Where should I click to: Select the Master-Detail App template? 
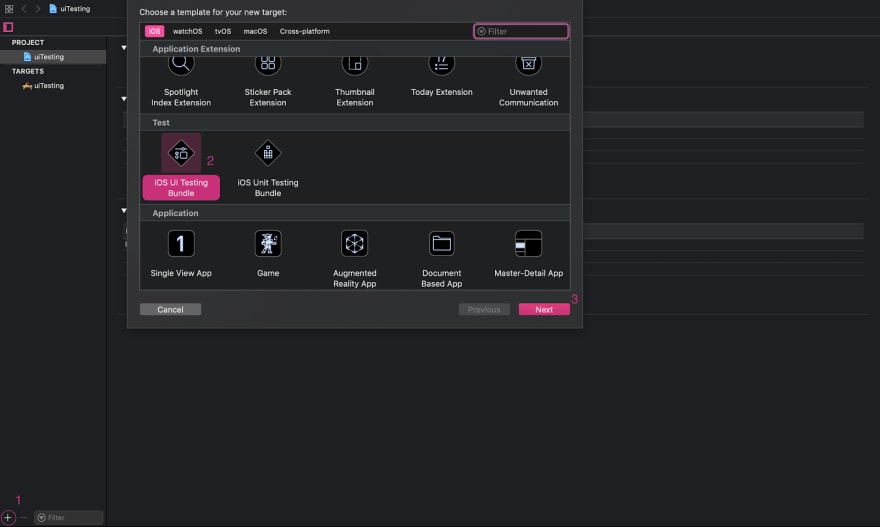coord(528,254)
